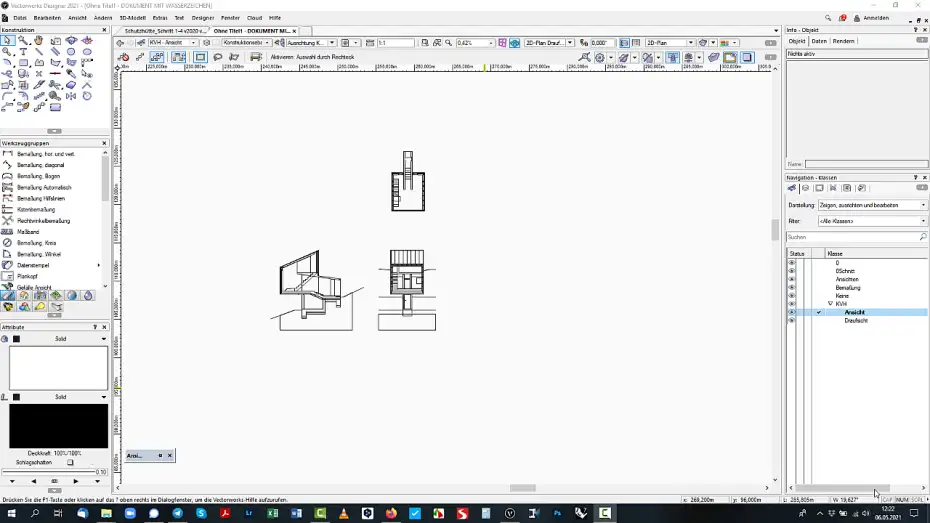
Task: Click the Windows Start button
Action: pos(11,514)
